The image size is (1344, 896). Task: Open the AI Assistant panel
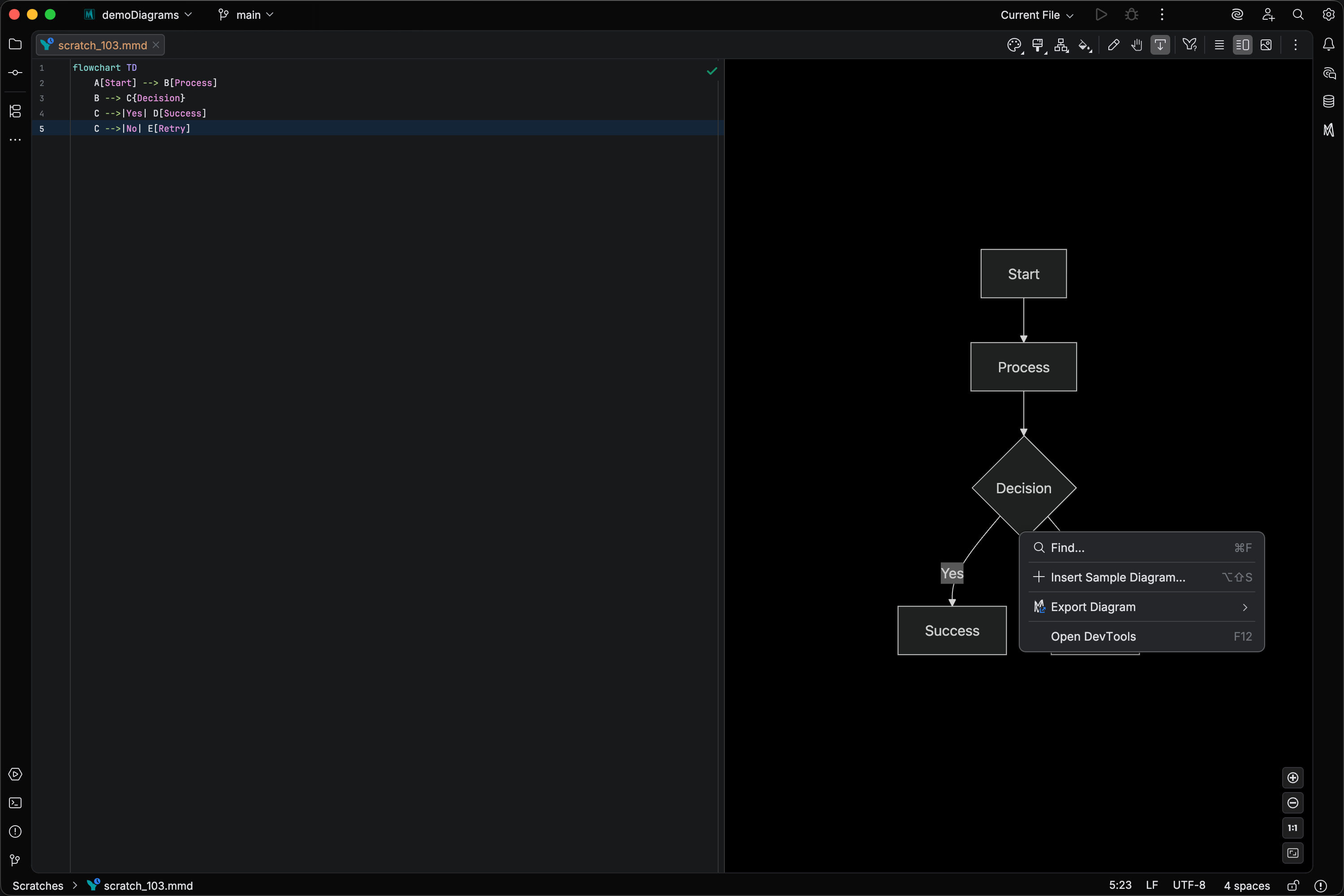tap(1329, 73)
